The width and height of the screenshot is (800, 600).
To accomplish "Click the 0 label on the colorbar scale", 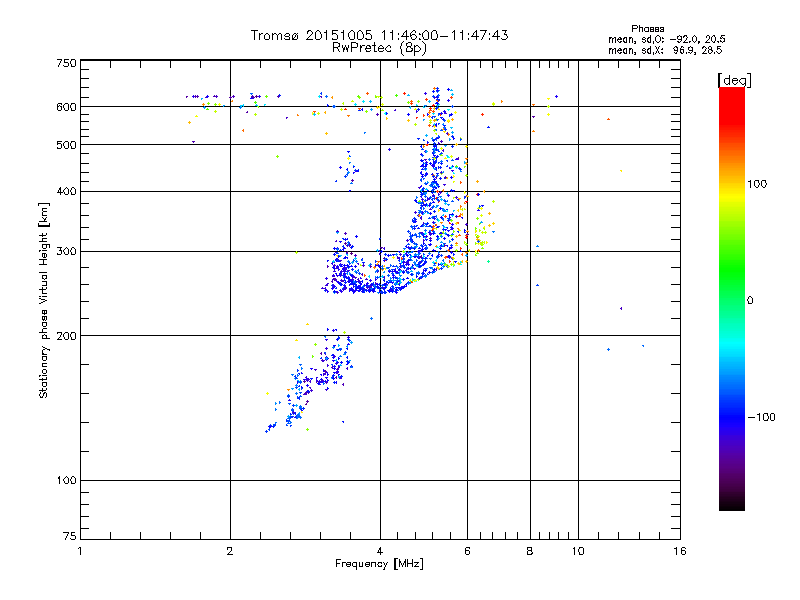I will [750, 301].
